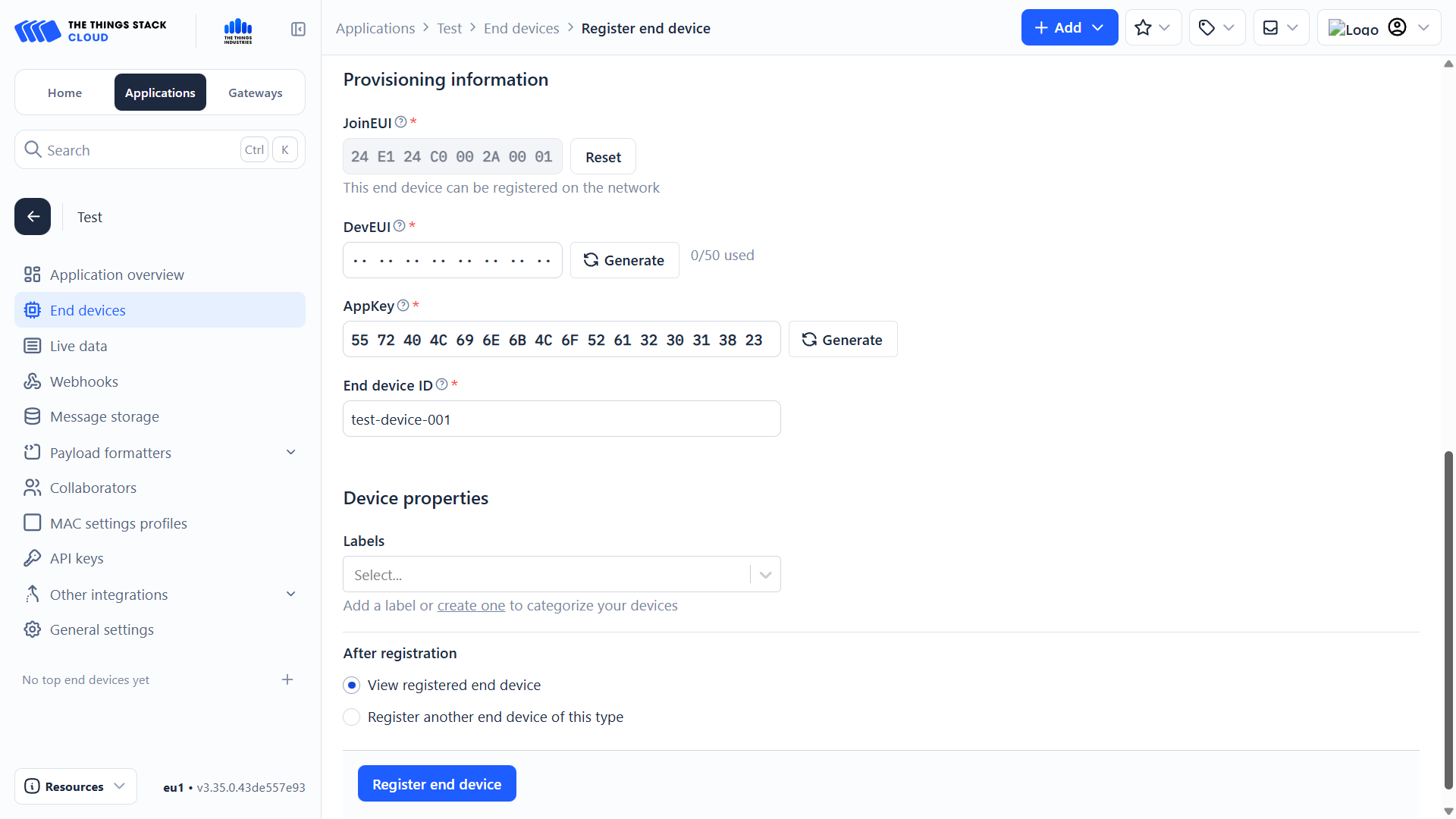Viewport: 1456px width, 819px height.
Task: Select View registered end device option
Action: pyautogui.click(x=352, y=686)
